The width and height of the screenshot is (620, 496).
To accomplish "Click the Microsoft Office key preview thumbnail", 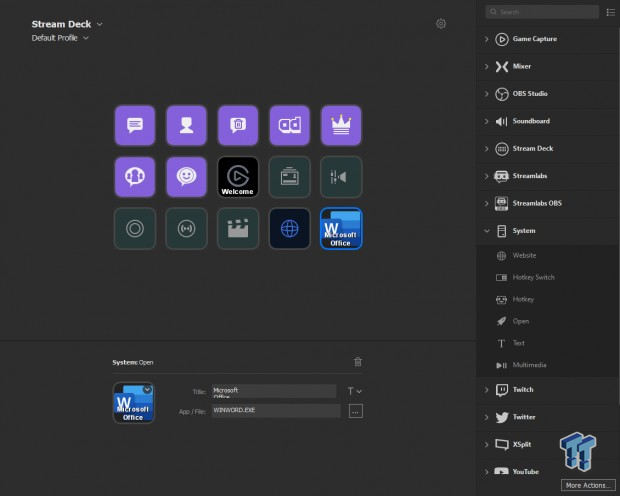I will 134,403.
